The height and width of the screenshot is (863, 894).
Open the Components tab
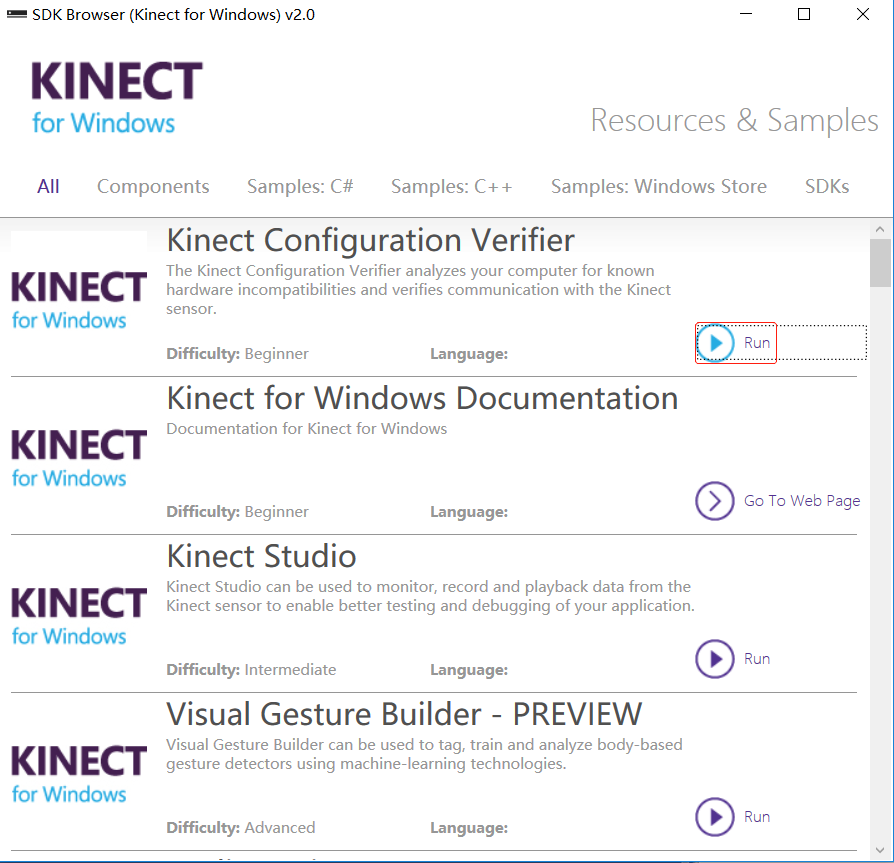[x=153, y=187]
